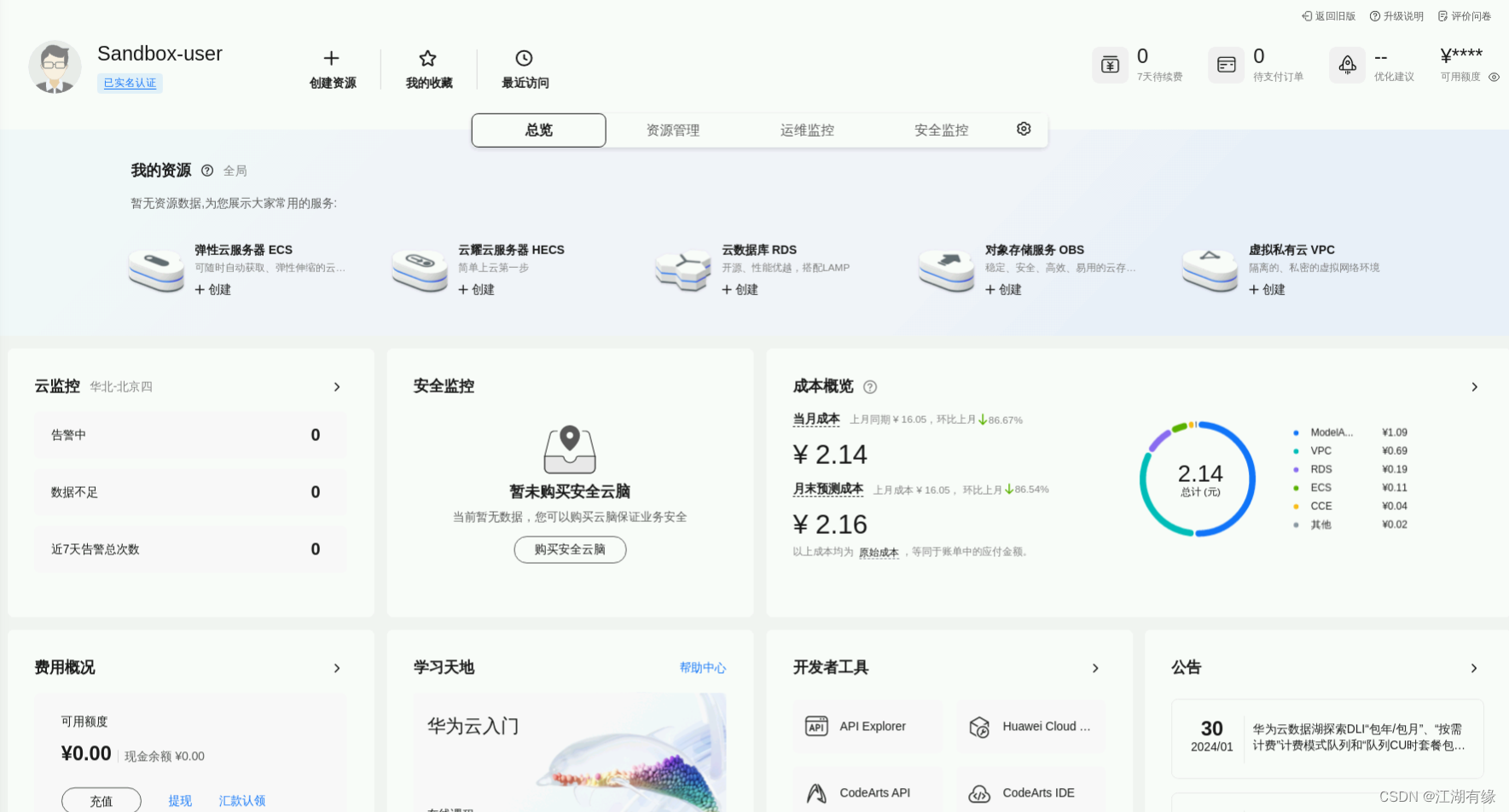Click the 安全云脑 inbox location icon
The height and width of the screenshot is (812, 1509).
pyautogui.click(x=570, y=449)
